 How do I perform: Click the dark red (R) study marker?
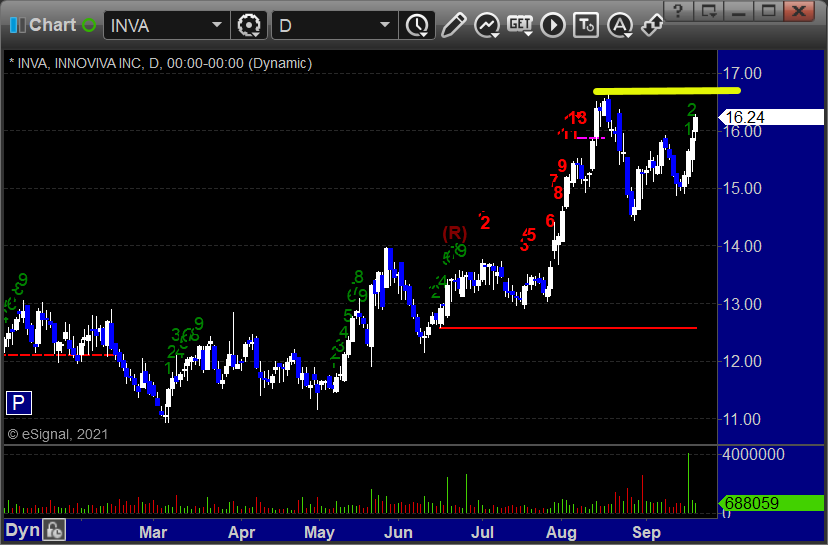click(455, 233)
